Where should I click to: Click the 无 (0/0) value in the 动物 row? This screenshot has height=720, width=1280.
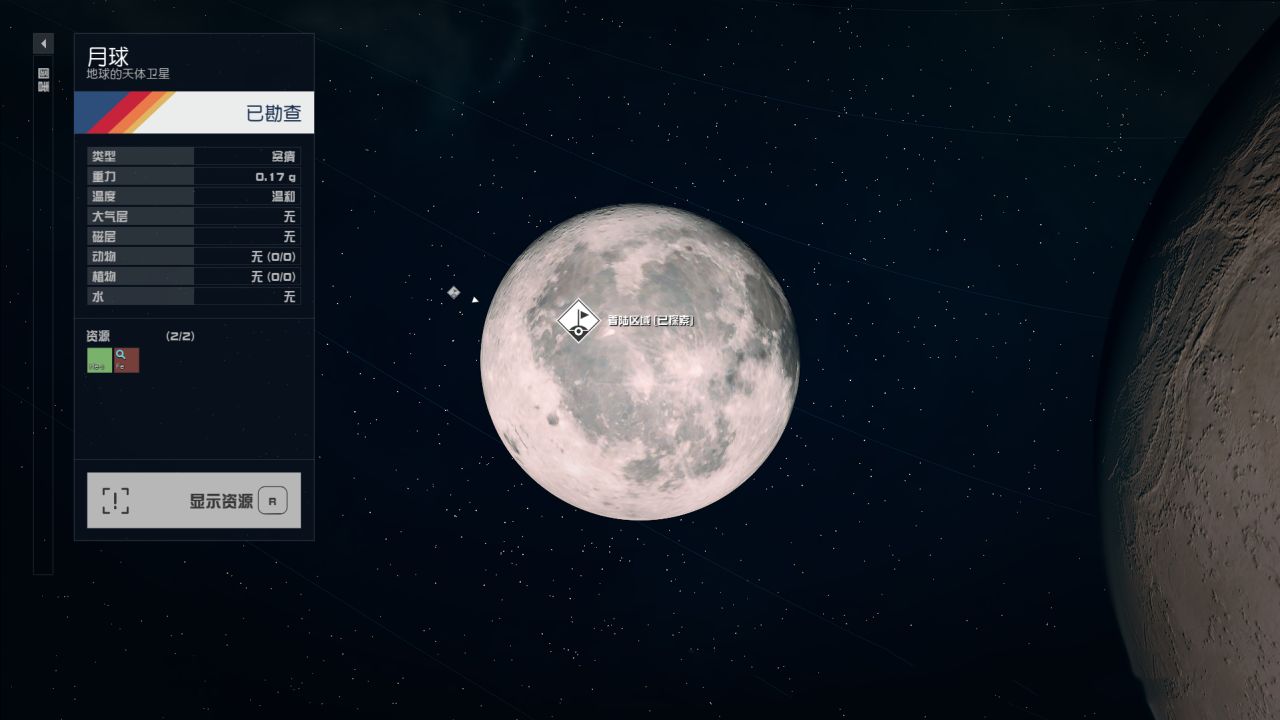pyautogui.click(x=273, y=256)
